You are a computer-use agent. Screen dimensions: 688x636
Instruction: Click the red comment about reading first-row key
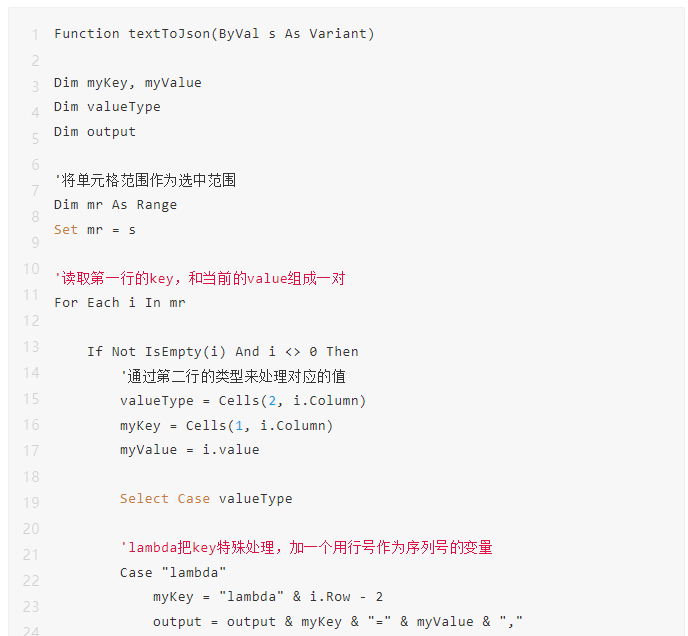[200, 278]
